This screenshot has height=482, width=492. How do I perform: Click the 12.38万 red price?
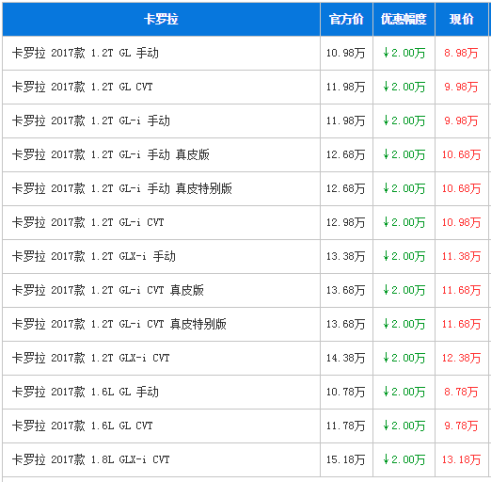pyautogui.click(x=461, y=358)
